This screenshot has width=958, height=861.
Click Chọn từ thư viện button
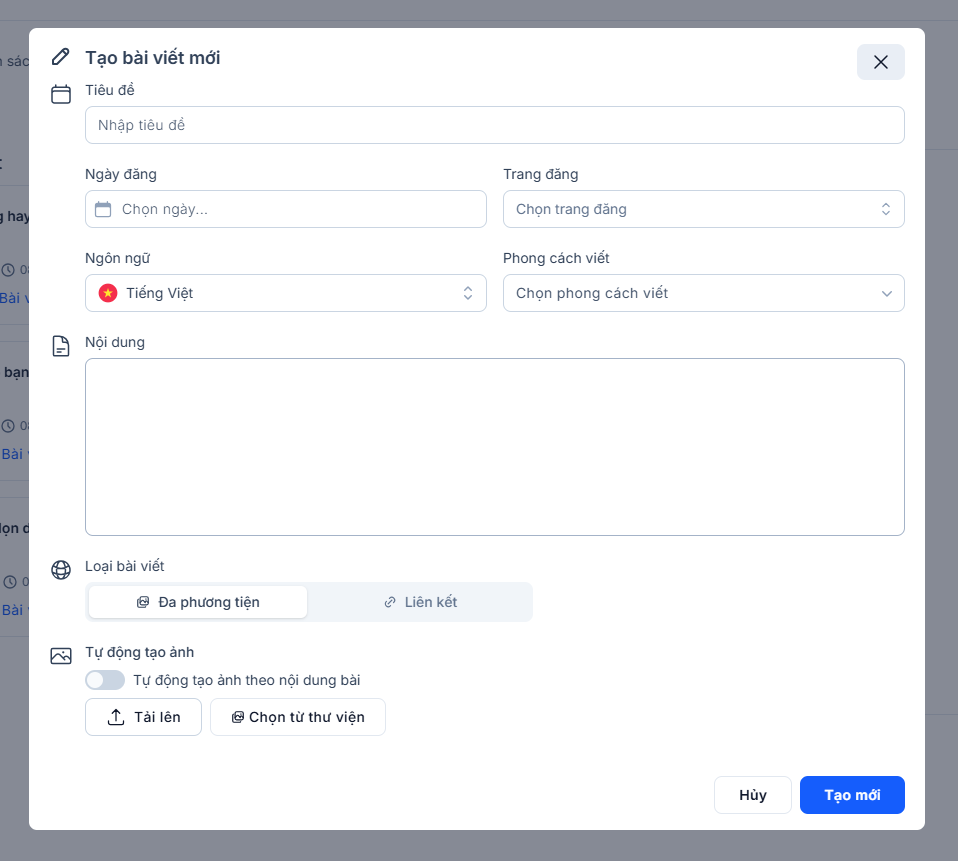[x=297, y=717]
